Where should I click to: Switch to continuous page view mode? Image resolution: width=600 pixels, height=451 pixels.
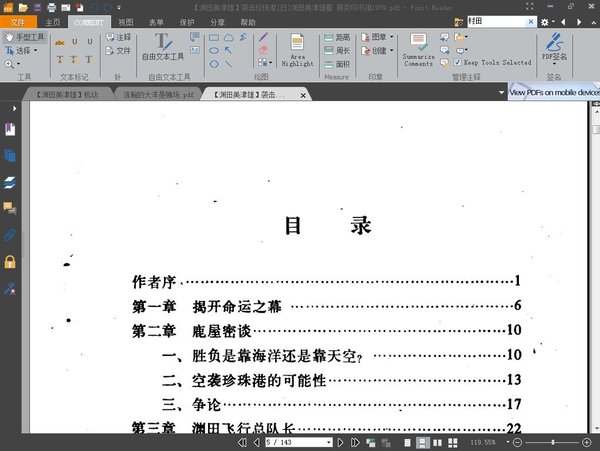pyautogui.click(x=422, y=443)
